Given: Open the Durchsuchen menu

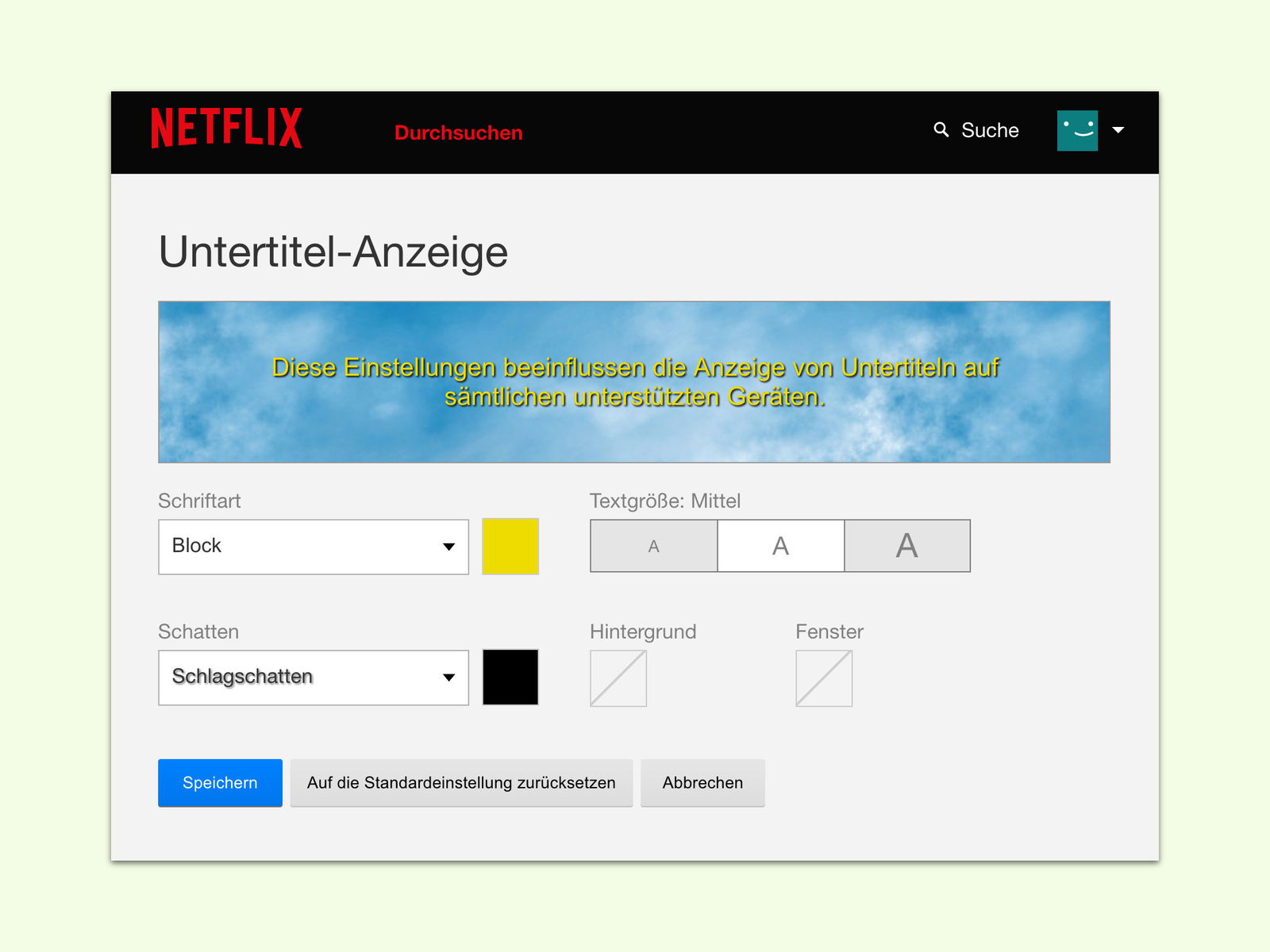Looking at the screenshot, I should [x=458, y=132].
